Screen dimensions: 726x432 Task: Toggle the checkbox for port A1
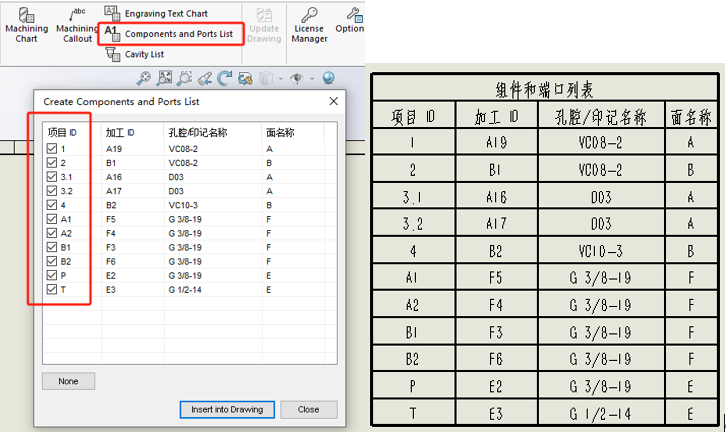coord(52,219)
